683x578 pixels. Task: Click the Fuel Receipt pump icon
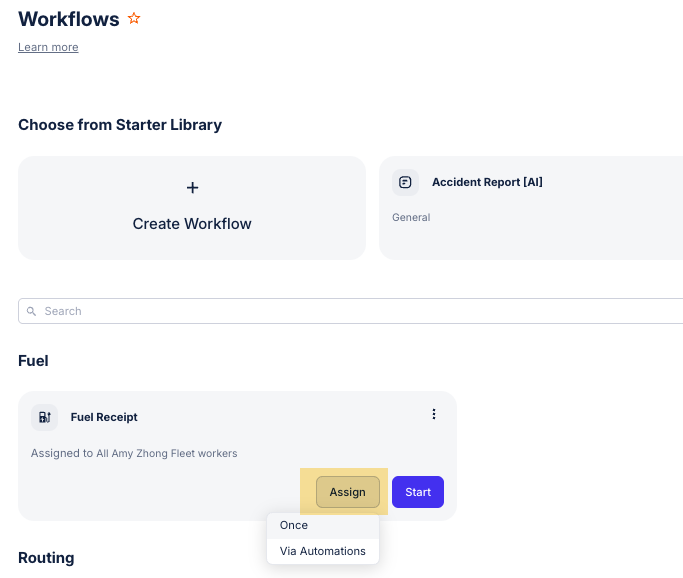[x=44, y=417]
